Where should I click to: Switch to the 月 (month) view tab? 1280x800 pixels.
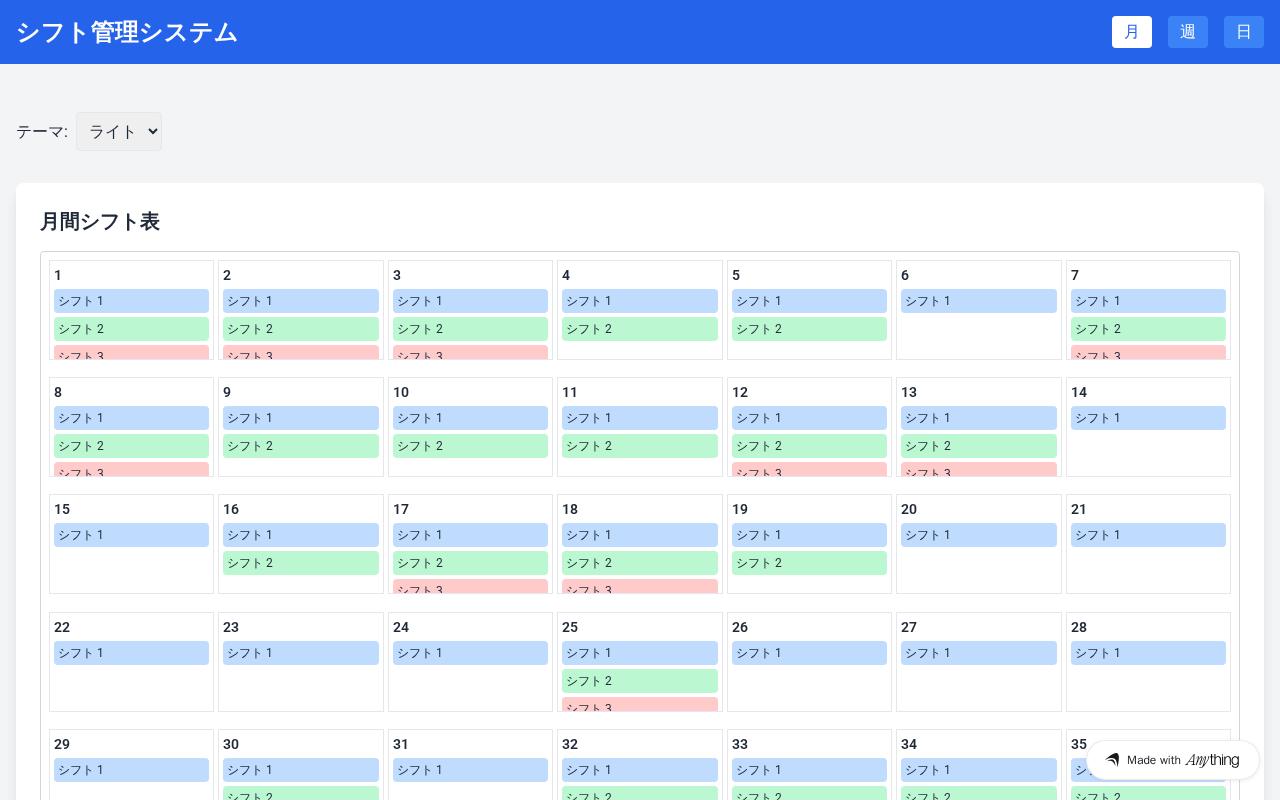pyautogui.click(x=1131, y=32)
